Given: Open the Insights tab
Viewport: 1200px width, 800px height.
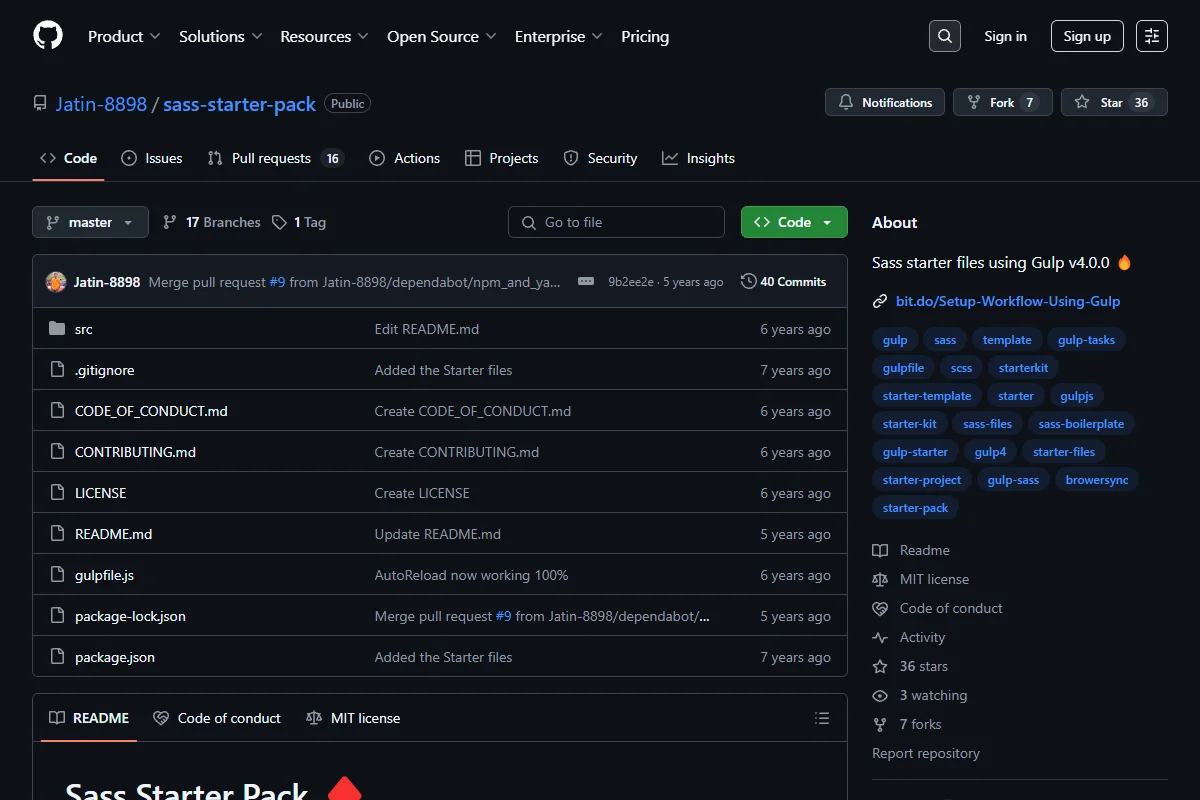Looking at the screenshot, I should 698,158.
